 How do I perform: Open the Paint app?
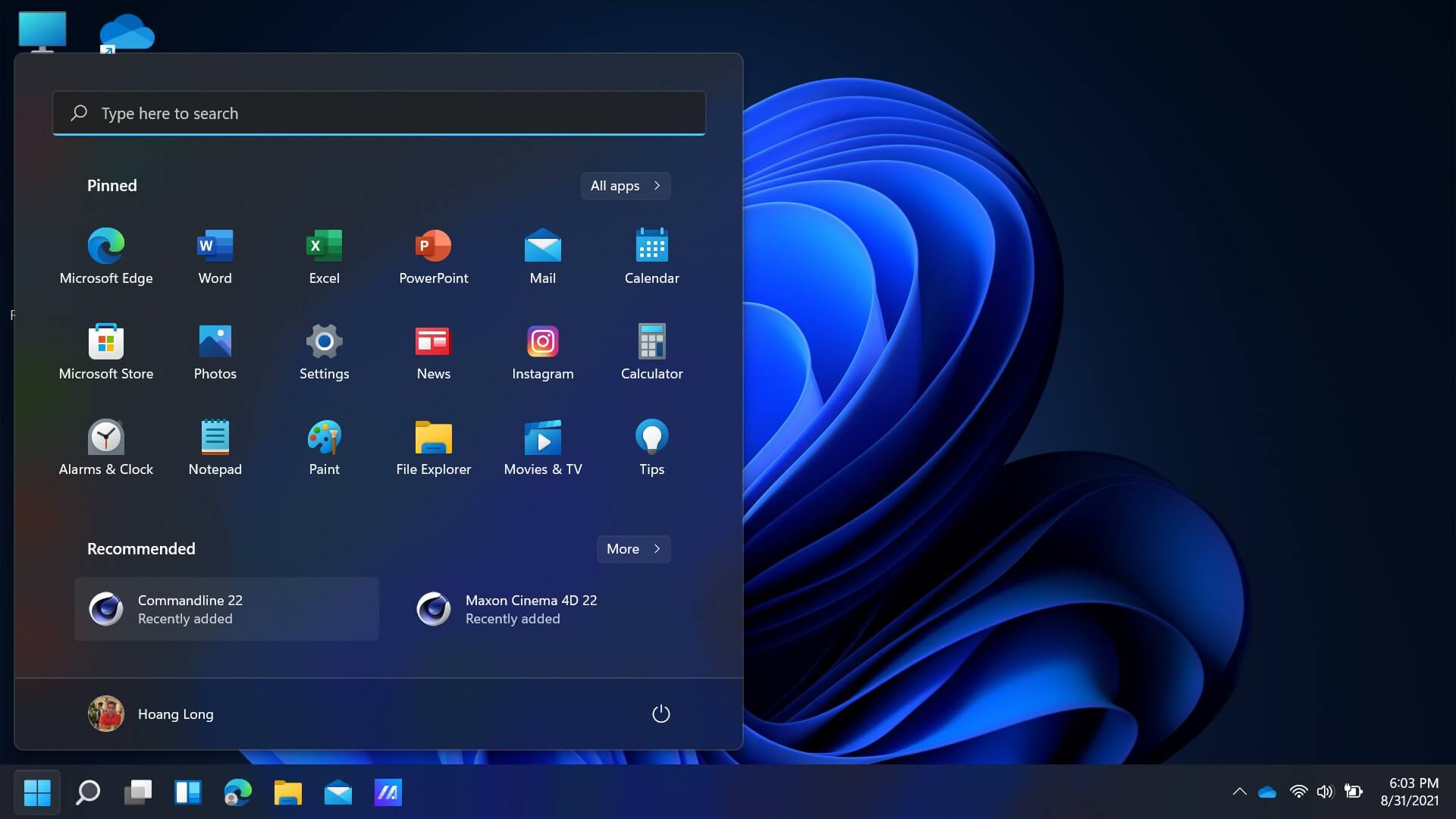click(325, 447)
